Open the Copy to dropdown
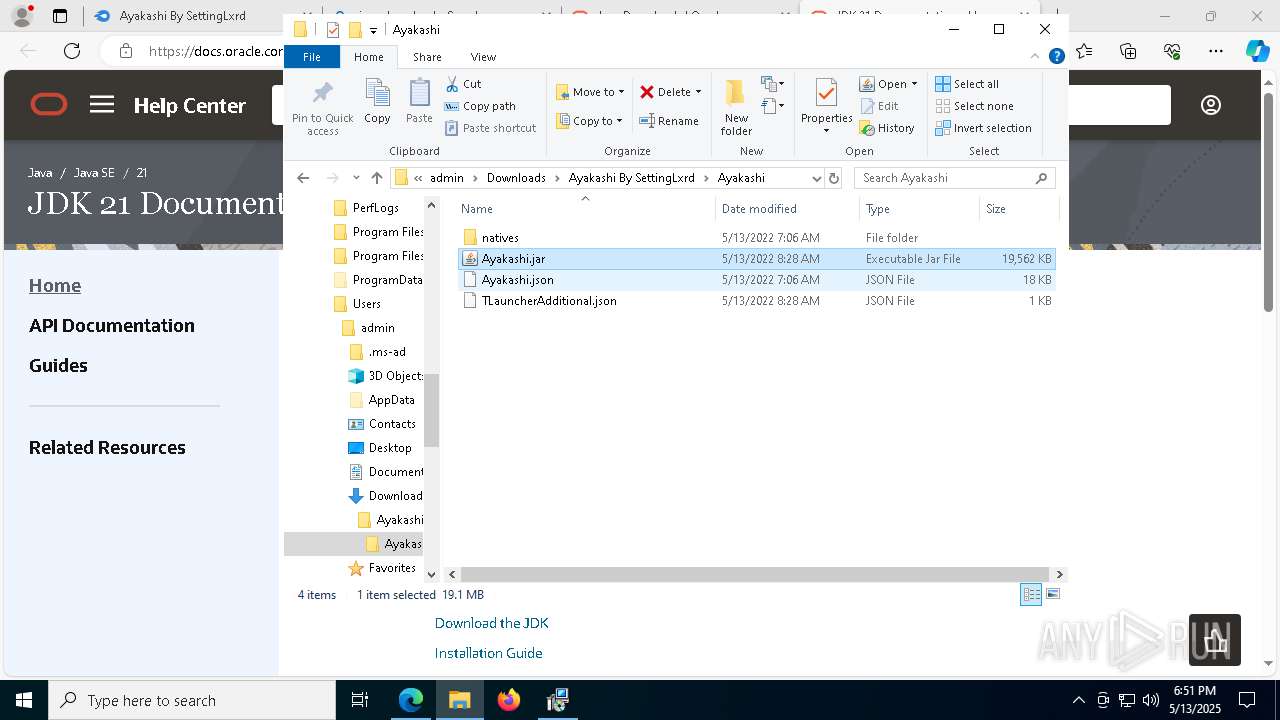1280x720 pixels. coord(589,121)
